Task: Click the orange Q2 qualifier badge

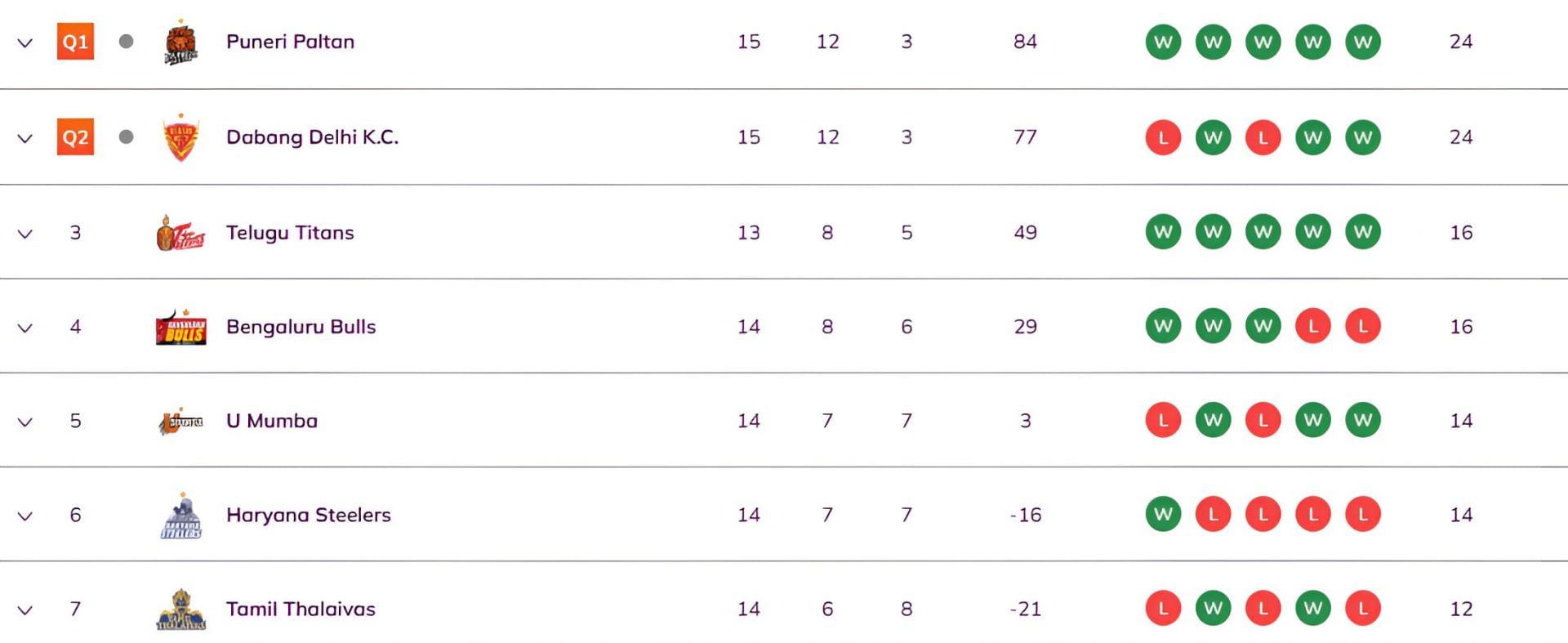Action: [x=75, y=137]
